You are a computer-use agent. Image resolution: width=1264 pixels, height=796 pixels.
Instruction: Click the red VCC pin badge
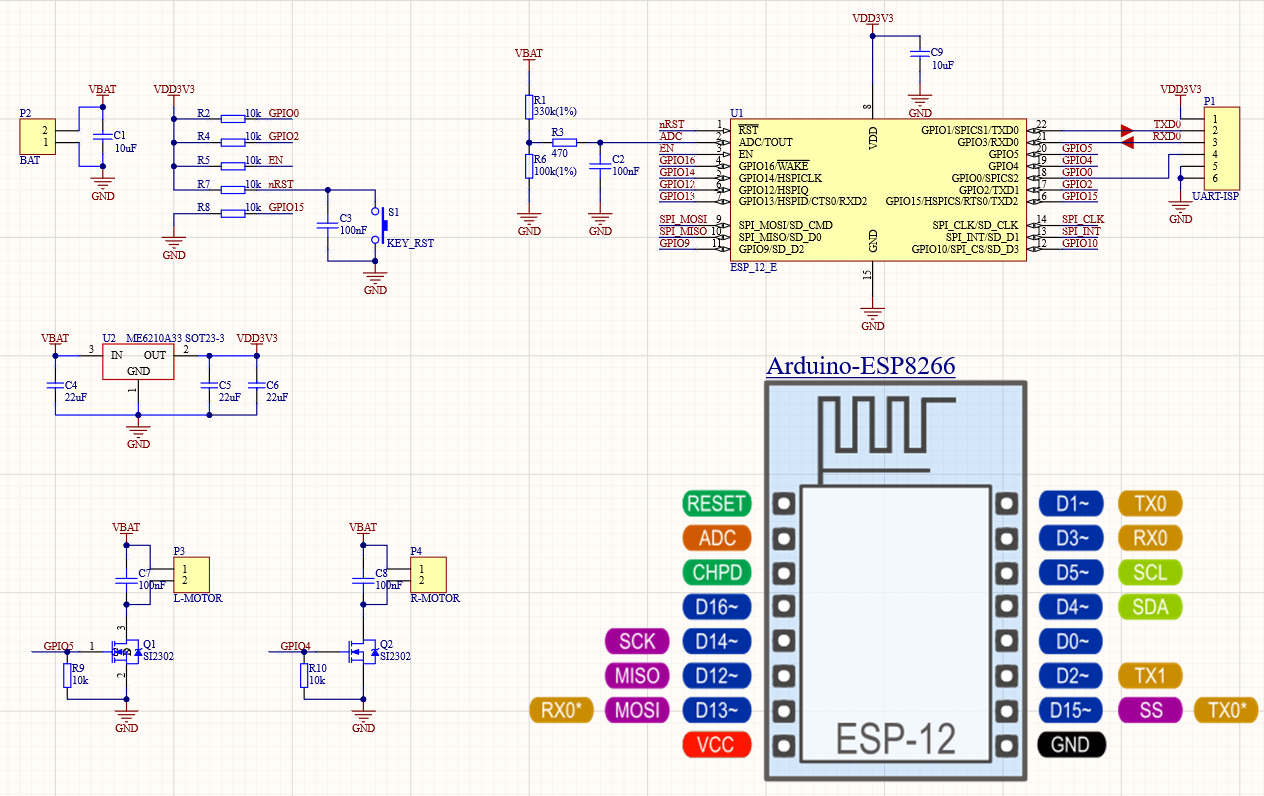(x=717, y=744)
